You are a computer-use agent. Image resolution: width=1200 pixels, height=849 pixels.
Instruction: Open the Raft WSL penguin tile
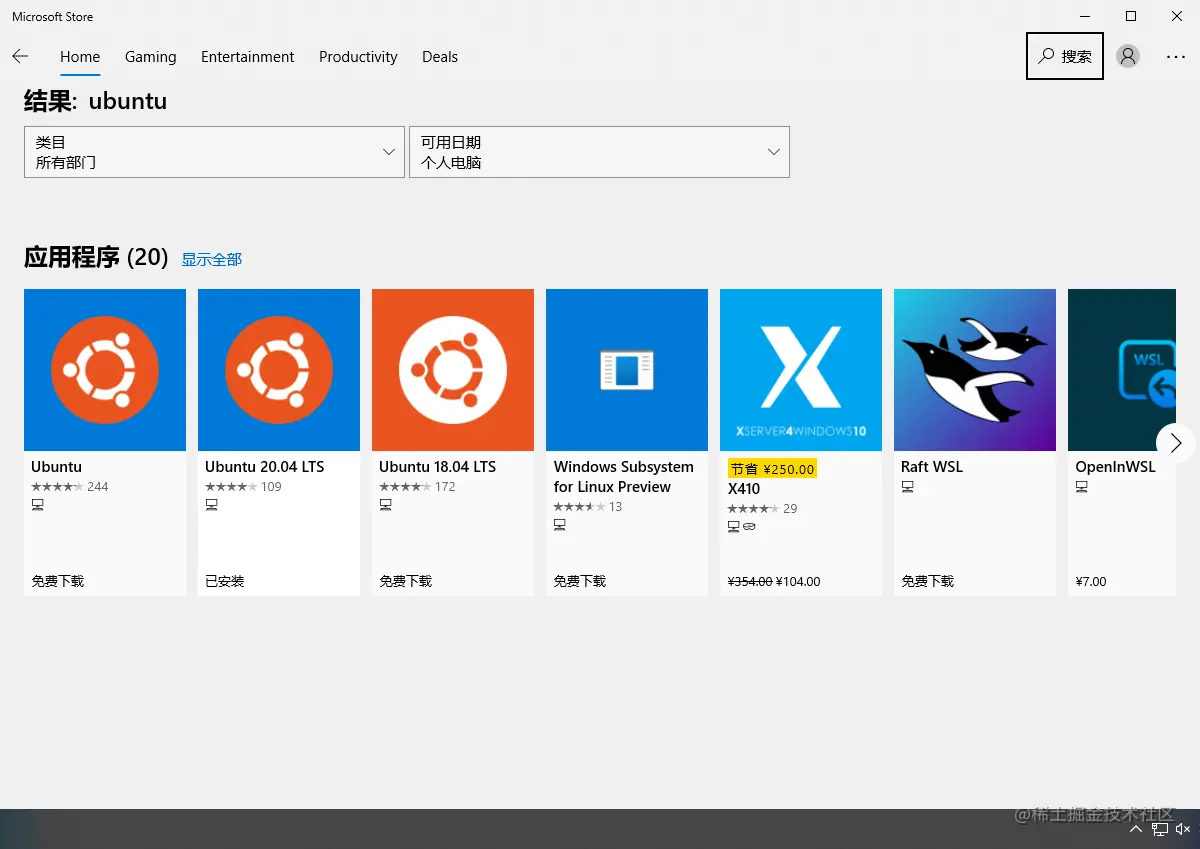point(975,370)
